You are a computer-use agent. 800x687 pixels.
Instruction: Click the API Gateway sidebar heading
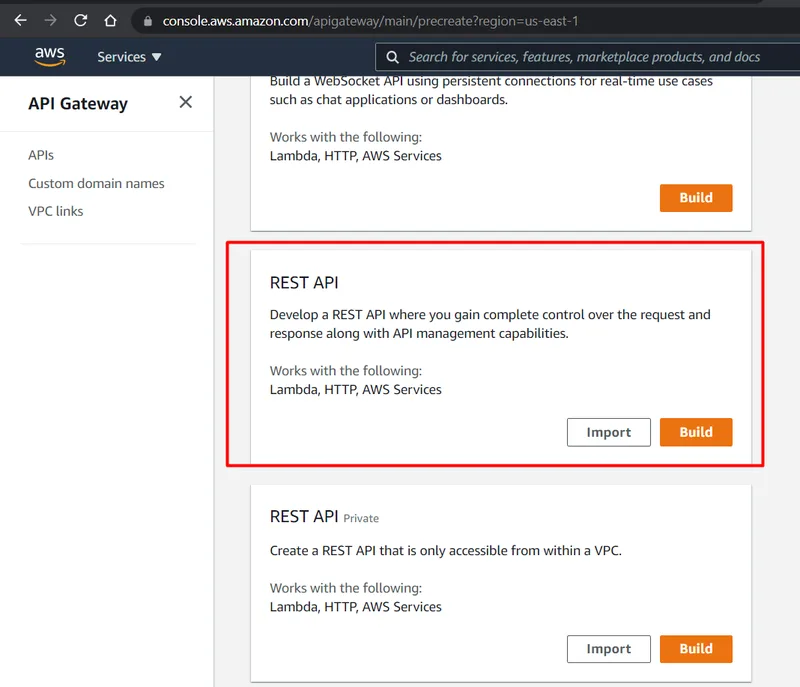pos(78,104)
